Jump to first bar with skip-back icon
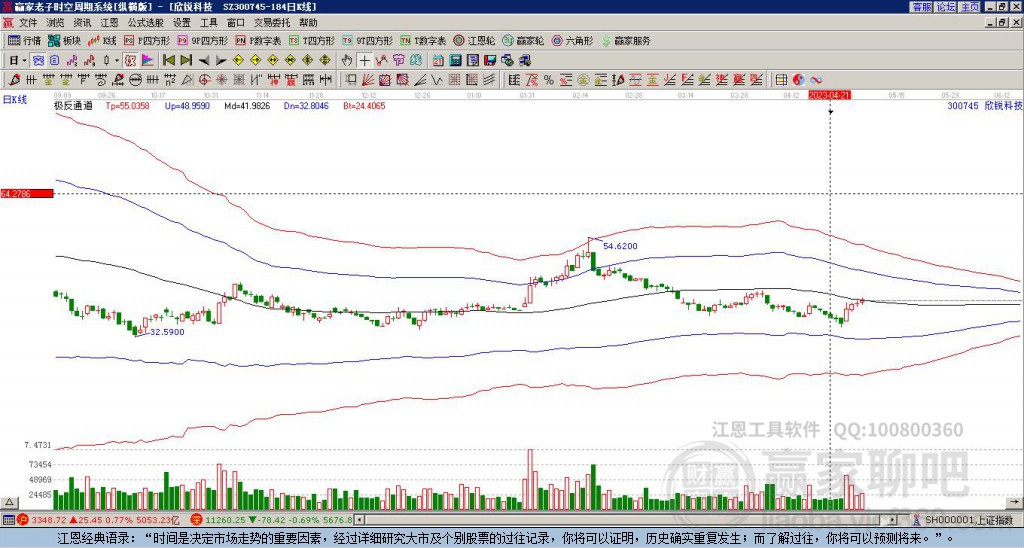Image resolution: width=1024 pixels, height=548 pixels. click(x=168, y=61)
